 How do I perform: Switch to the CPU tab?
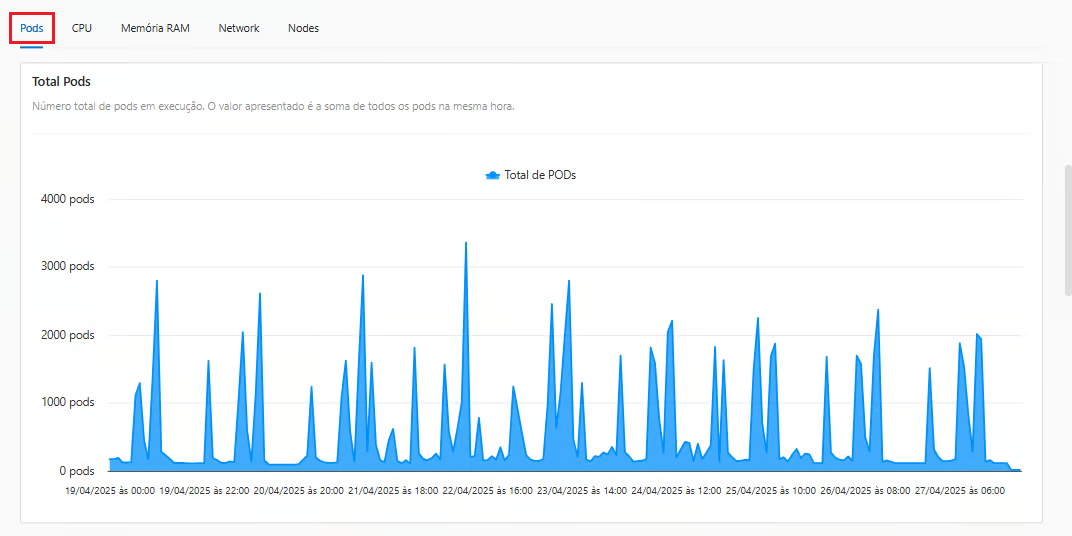82,28
